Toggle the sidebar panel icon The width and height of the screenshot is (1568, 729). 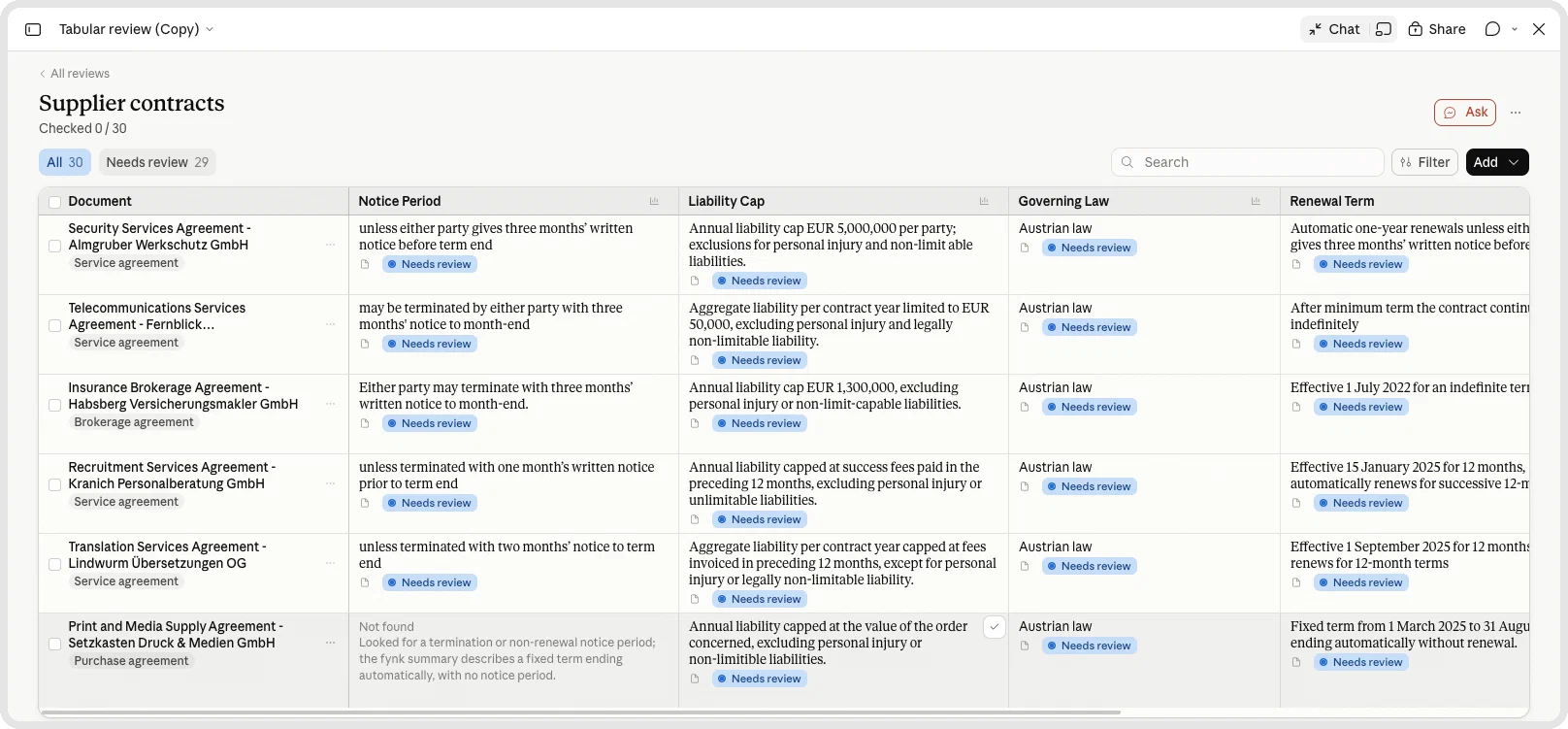tap(33, 29)
